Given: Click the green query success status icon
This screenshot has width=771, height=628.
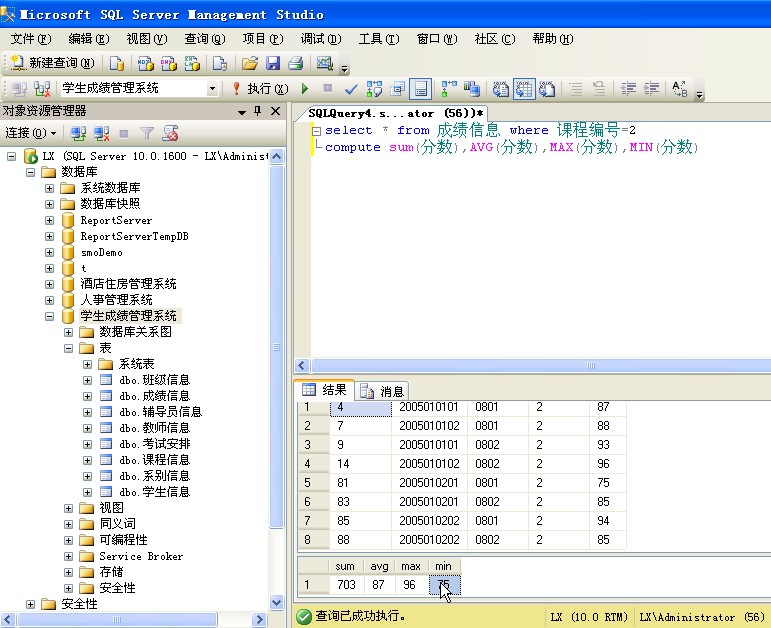Looking at the screenshot, I should point(304,616).
